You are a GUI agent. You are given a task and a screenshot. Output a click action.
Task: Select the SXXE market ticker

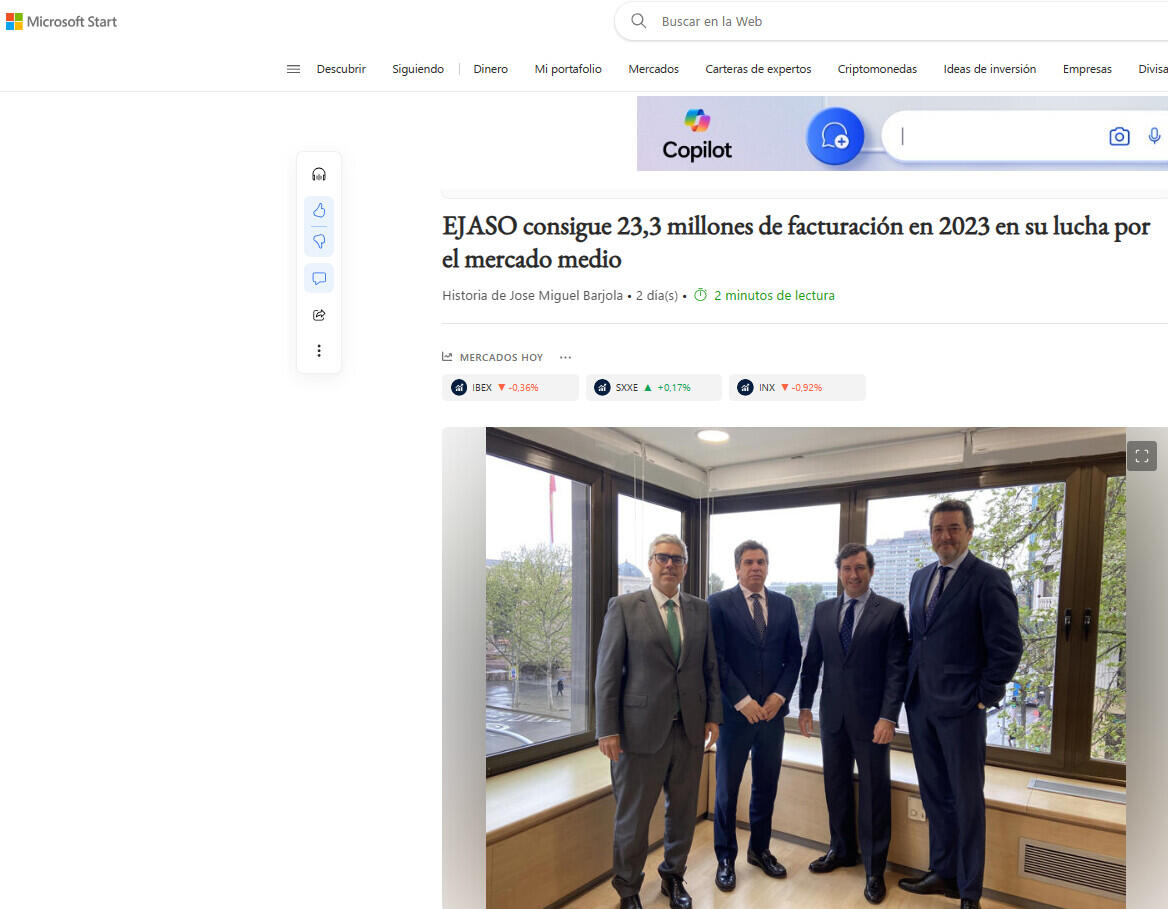[653, 387]
